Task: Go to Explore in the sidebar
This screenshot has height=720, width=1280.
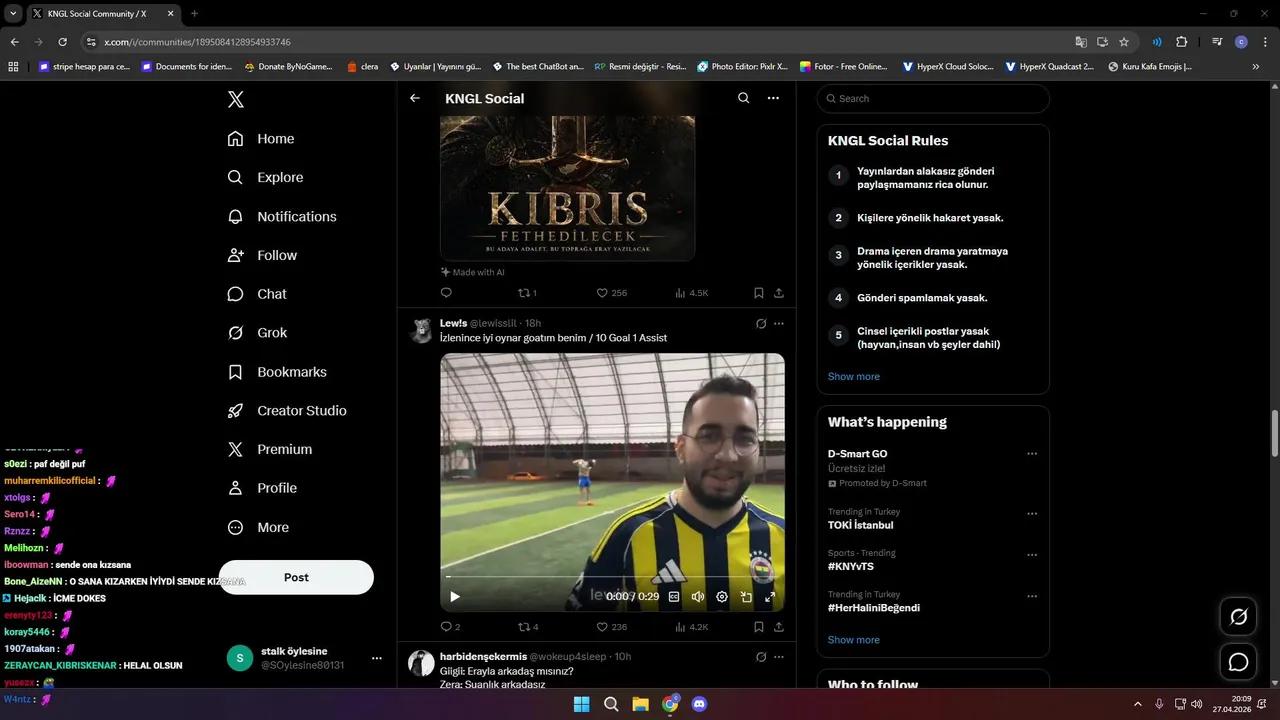Action: click(x=265, y=177)
